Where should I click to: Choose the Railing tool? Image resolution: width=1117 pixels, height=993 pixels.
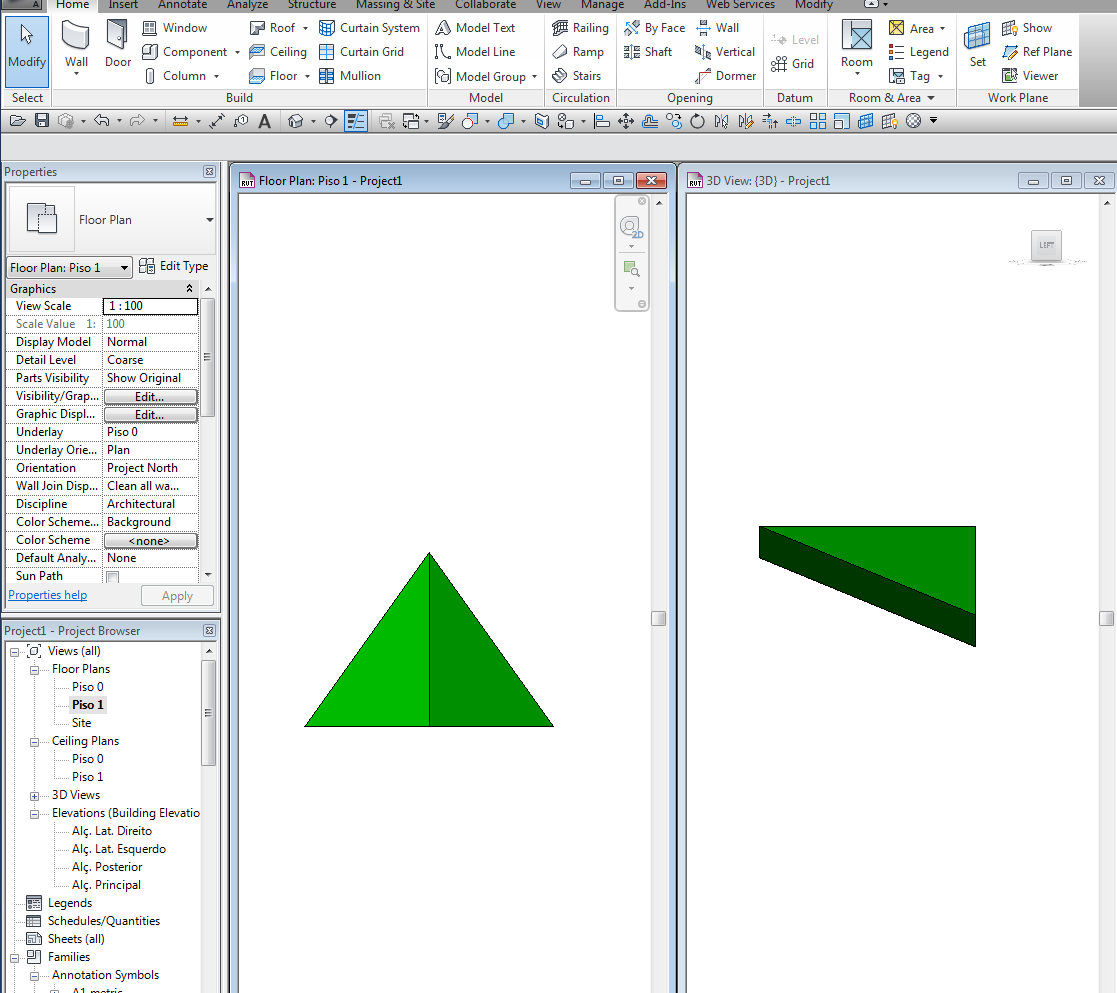580,28
